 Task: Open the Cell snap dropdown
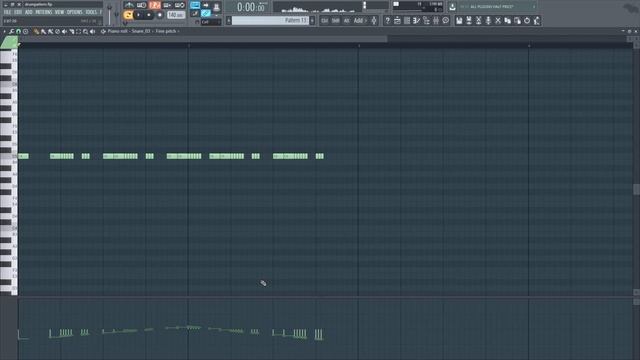pyautogui.click(x=211, y=22)
